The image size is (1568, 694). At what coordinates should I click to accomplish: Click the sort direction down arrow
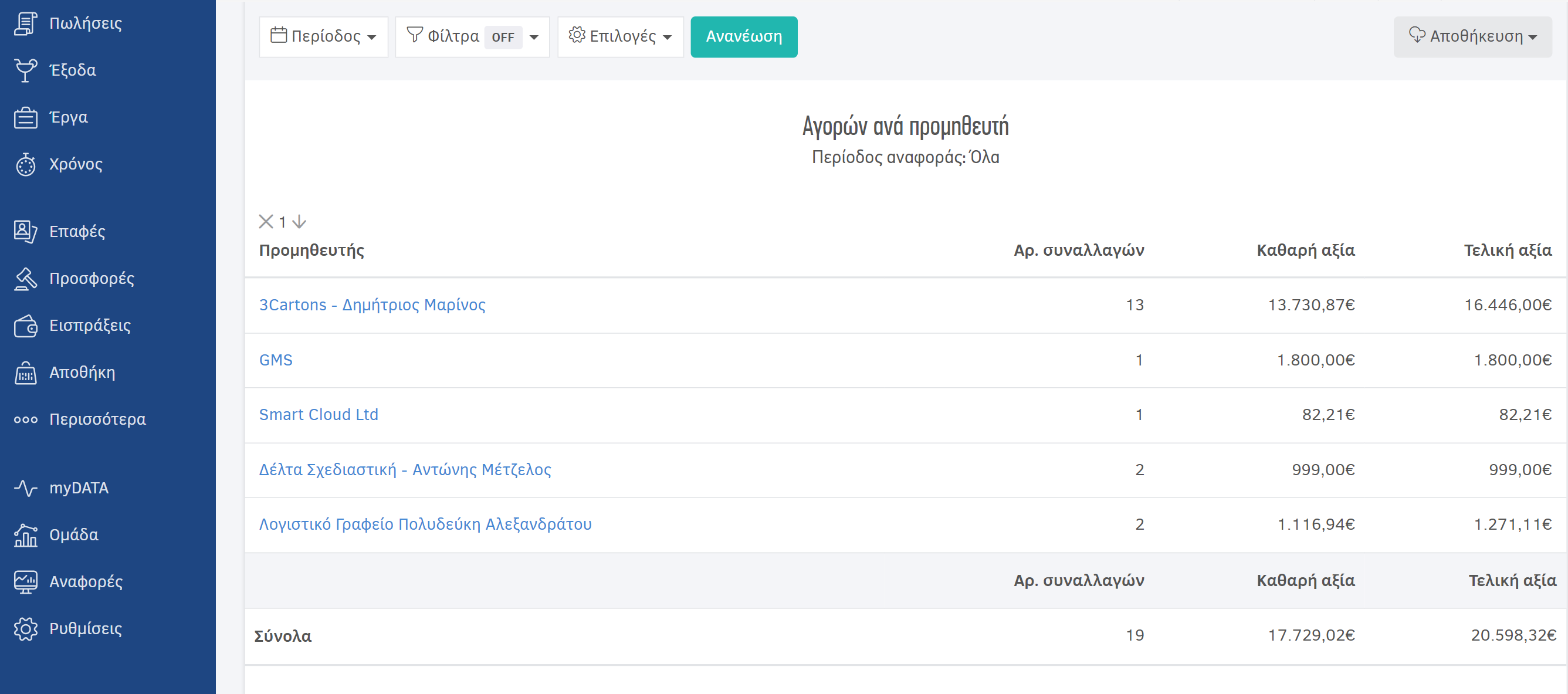click(x=299, y=222)
